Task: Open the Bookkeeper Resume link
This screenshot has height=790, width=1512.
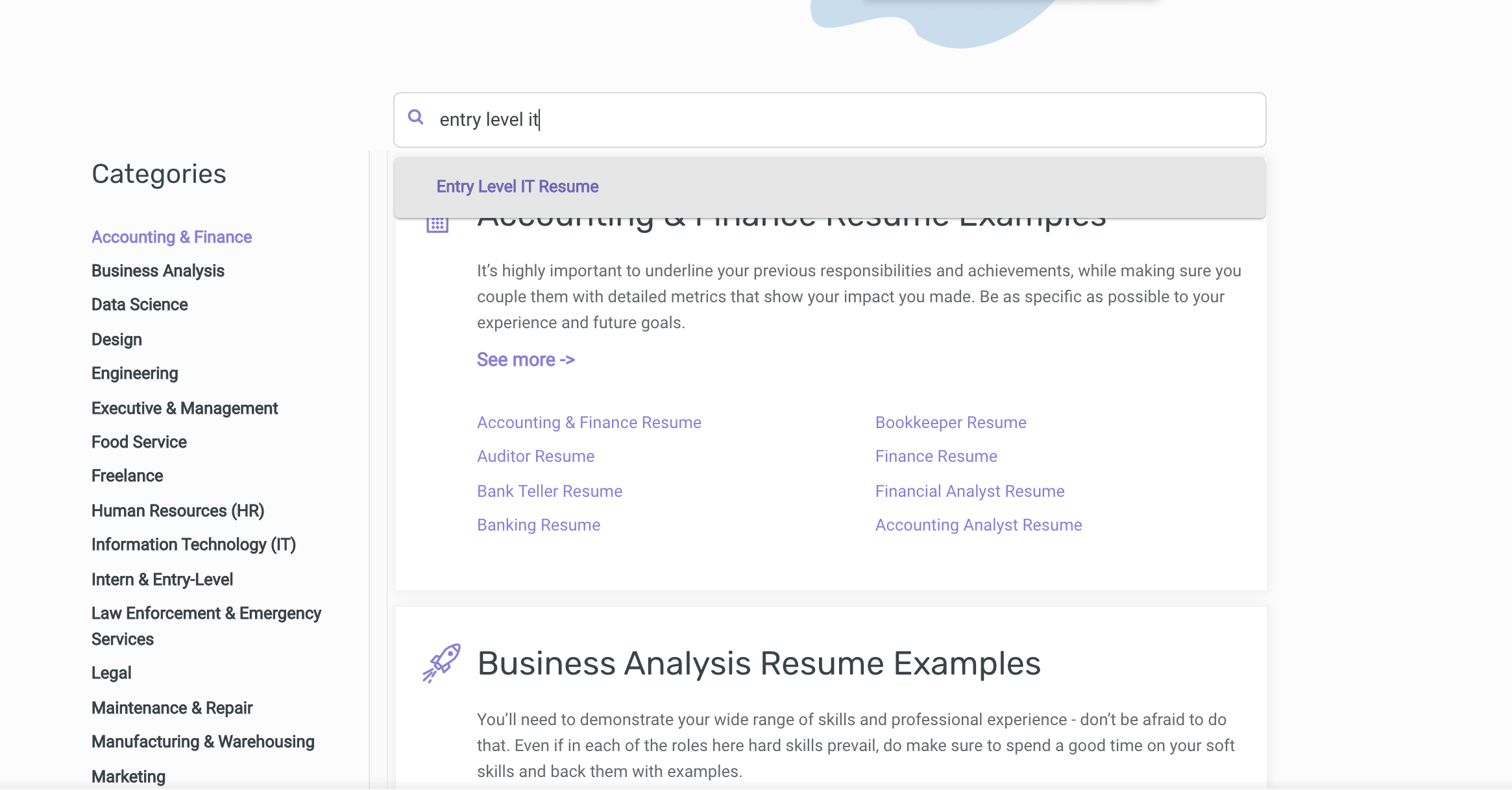Action: (950, 422)
